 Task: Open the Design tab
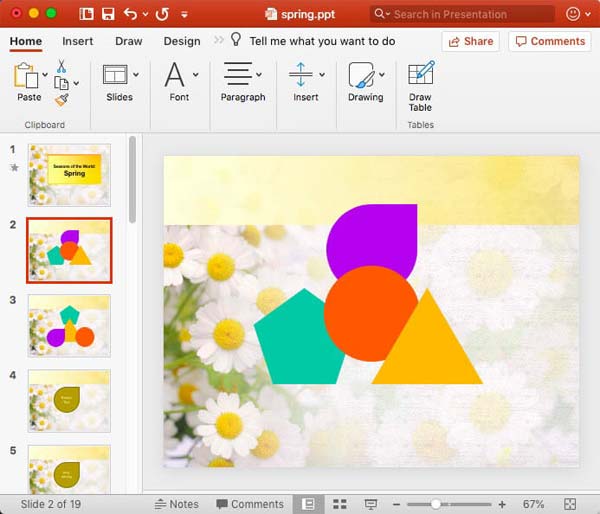click(182, 41)
